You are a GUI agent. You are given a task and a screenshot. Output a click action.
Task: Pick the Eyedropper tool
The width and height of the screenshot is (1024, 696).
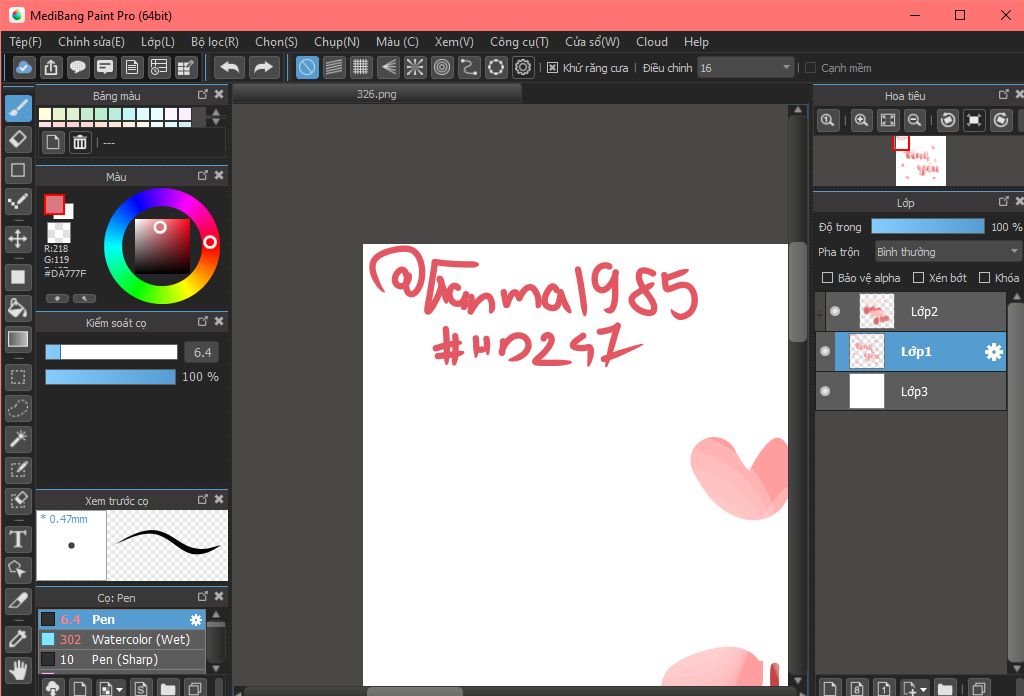18,639
